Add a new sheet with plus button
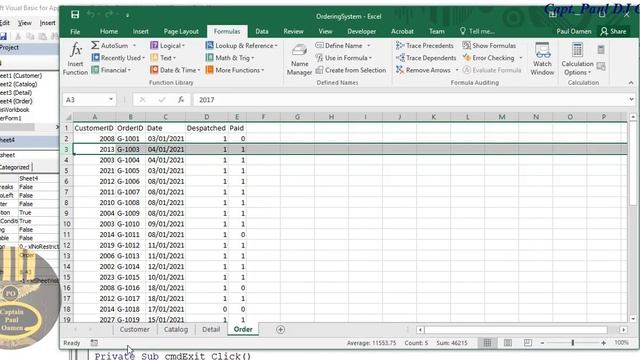Viewport: 640px width, 360px height. [x=280, y=329]
